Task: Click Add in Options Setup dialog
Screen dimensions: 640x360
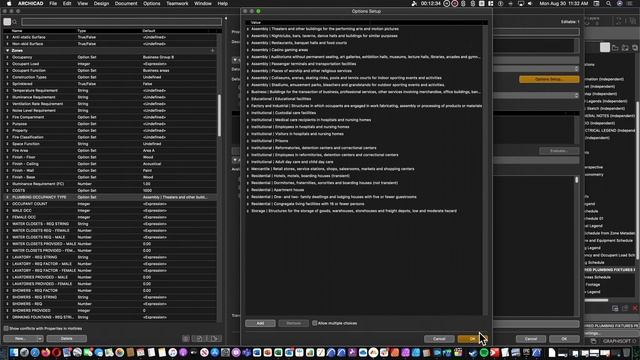Action: 260,323
